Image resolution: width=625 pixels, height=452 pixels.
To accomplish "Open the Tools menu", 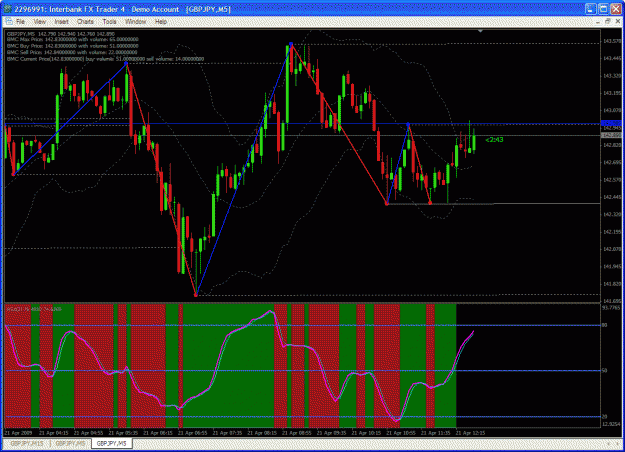I will coord(109,22).
